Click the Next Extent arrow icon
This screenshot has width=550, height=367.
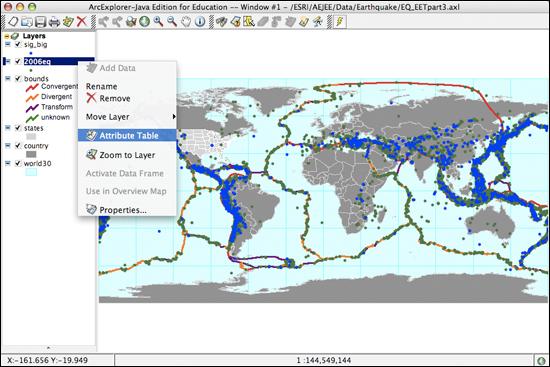tap(117, 22)
